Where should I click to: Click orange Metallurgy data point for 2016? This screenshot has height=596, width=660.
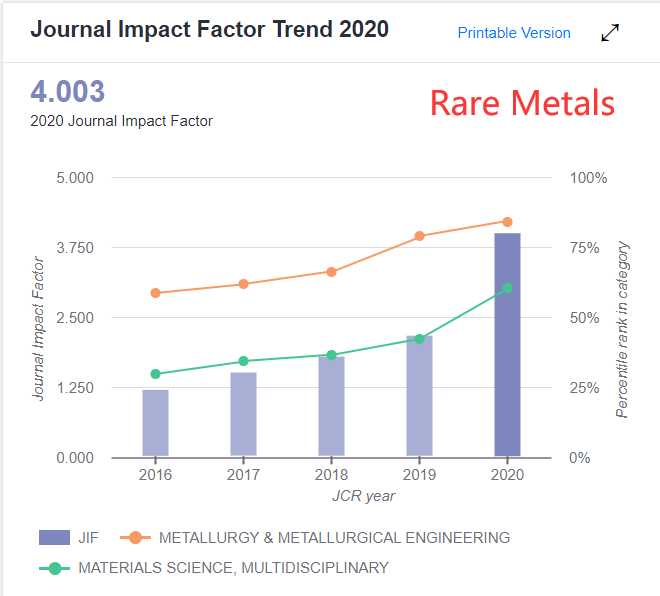coord(155,293)
